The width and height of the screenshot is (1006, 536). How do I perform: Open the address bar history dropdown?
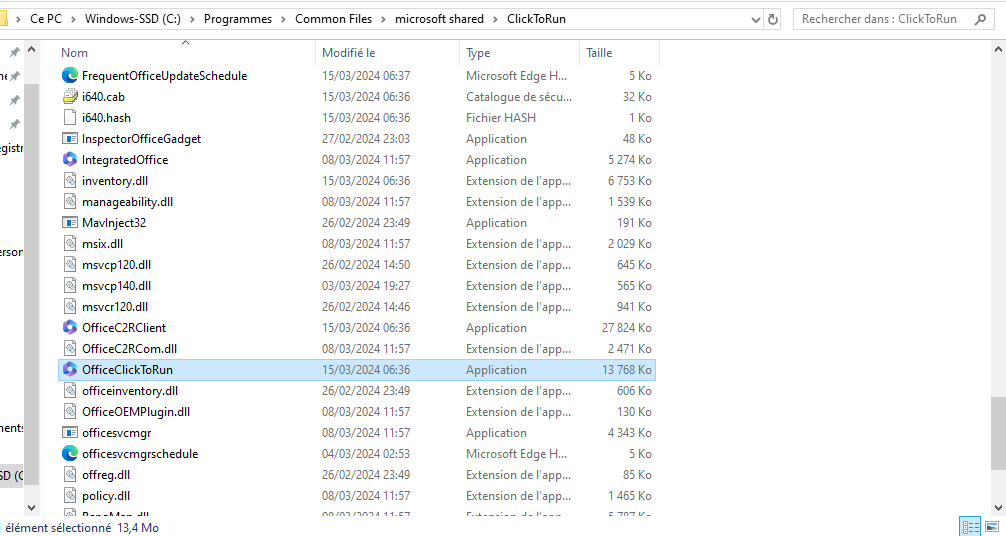click(x=756, y=20)
